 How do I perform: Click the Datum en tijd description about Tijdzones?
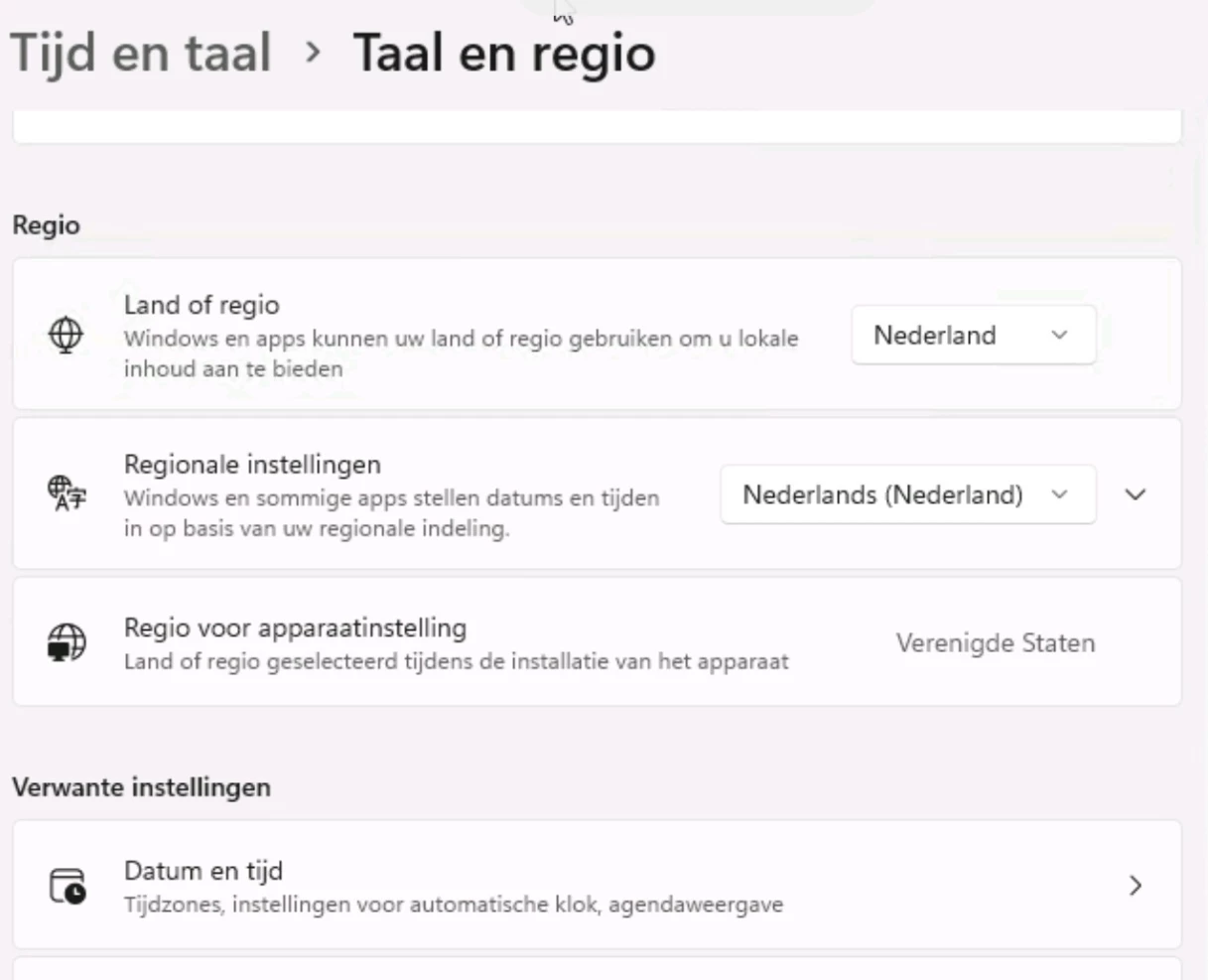coord(453,905)
